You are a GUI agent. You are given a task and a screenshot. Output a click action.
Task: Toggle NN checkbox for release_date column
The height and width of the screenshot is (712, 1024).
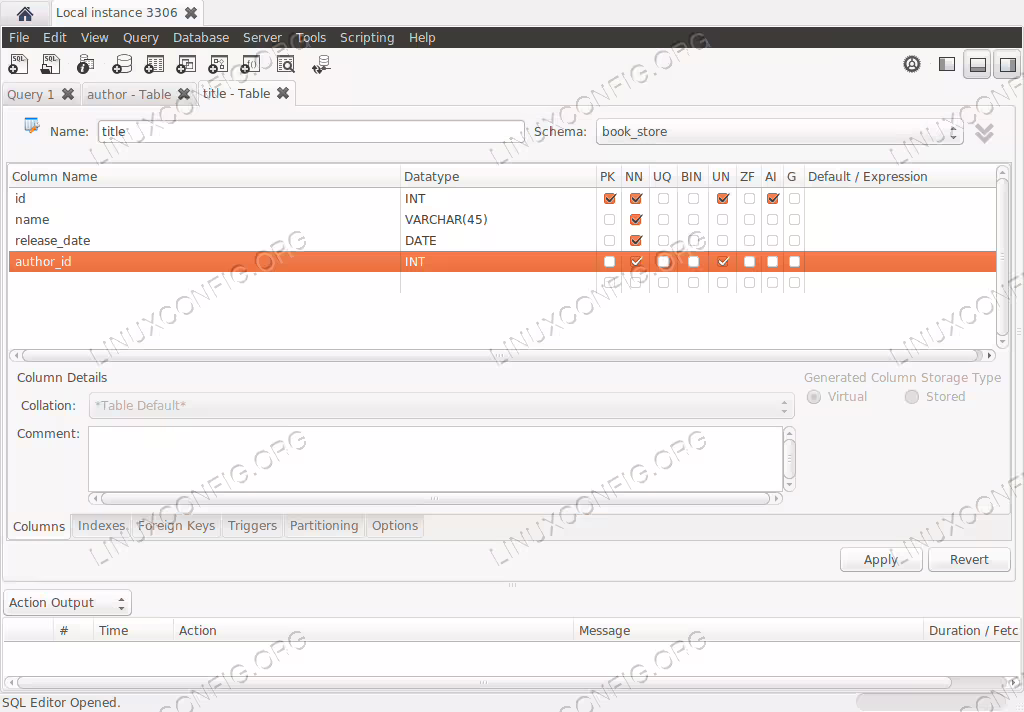(x=635, y=240)
